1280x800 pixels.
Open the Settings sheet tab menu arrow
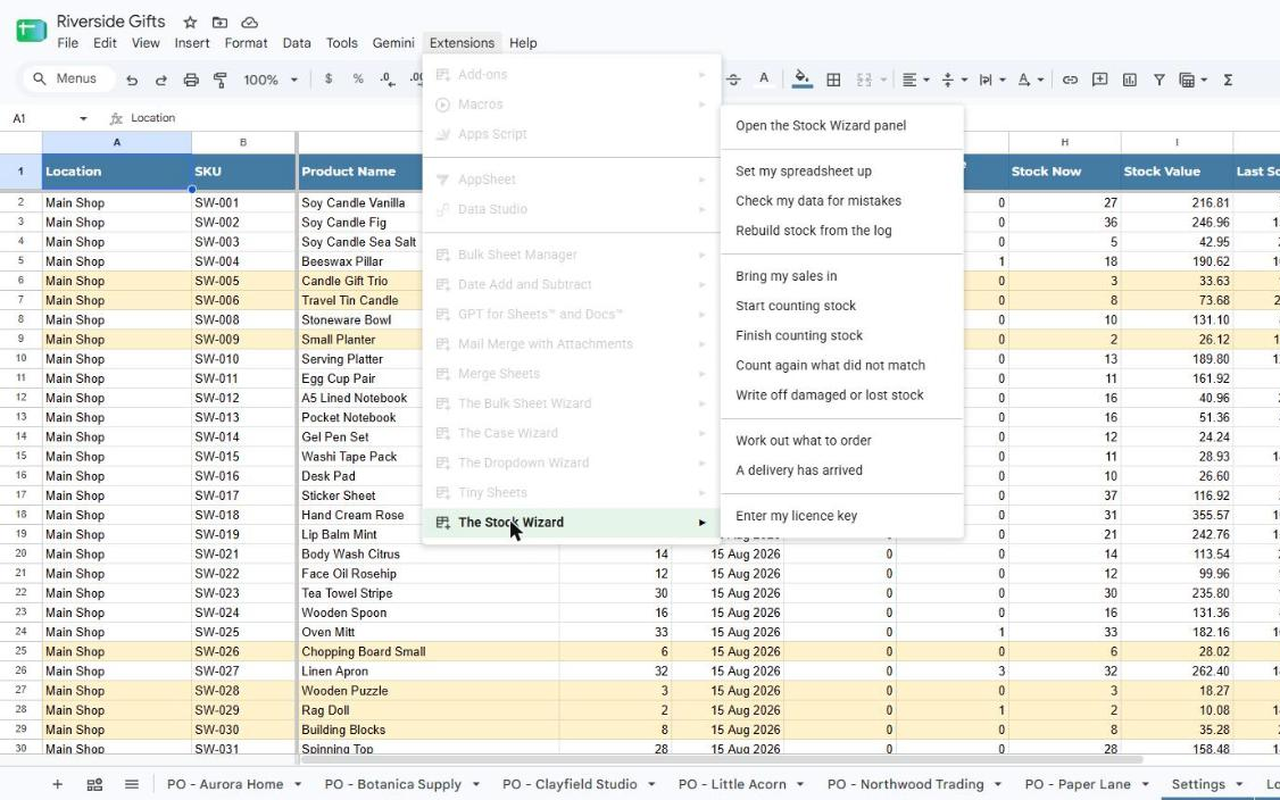1238,784
